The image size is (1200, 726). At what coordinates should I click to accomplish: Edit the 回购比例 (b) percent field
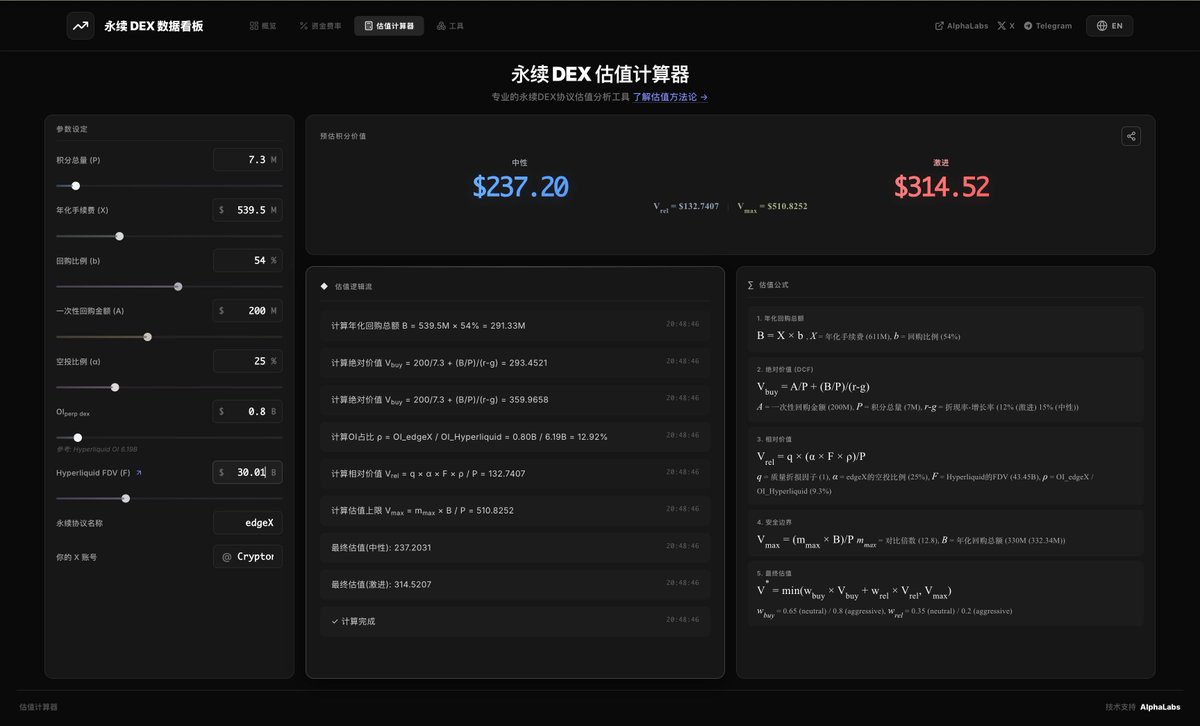point(248,260)
